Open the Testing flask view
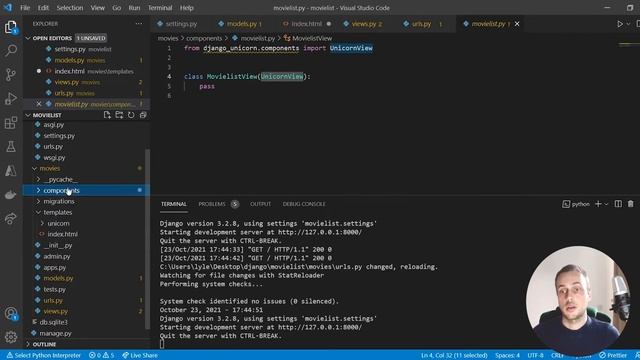 pyautogui.click(x=11, y=147)
